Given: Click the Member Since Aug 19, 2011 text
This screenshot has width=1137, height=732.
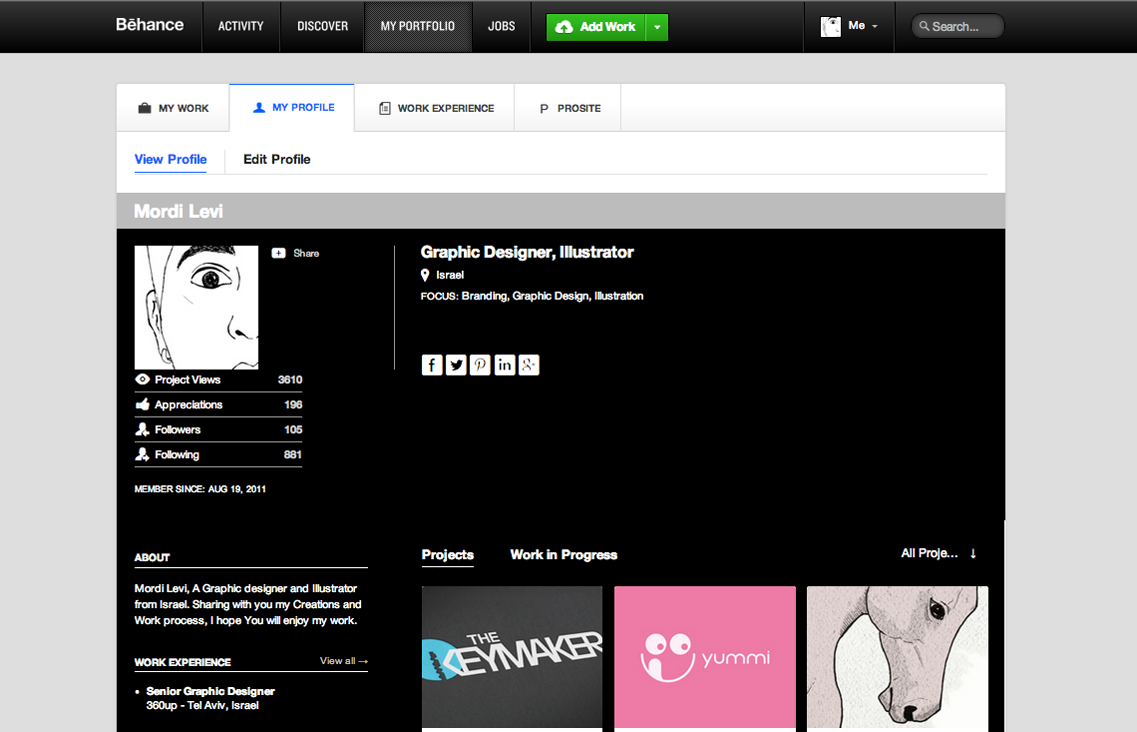Looking at the screenshot, I should [x=200, y=489].
